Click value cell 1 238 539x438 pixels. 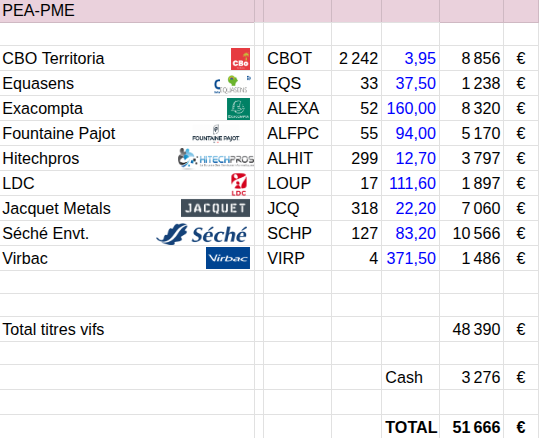472,83
